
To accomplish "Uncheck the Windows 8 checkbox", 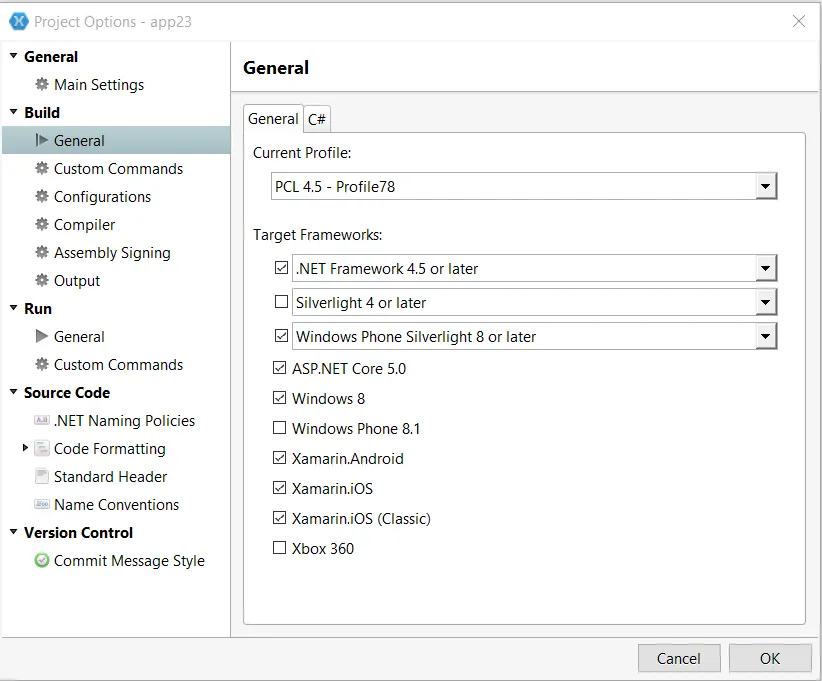I will coord(280,398).
